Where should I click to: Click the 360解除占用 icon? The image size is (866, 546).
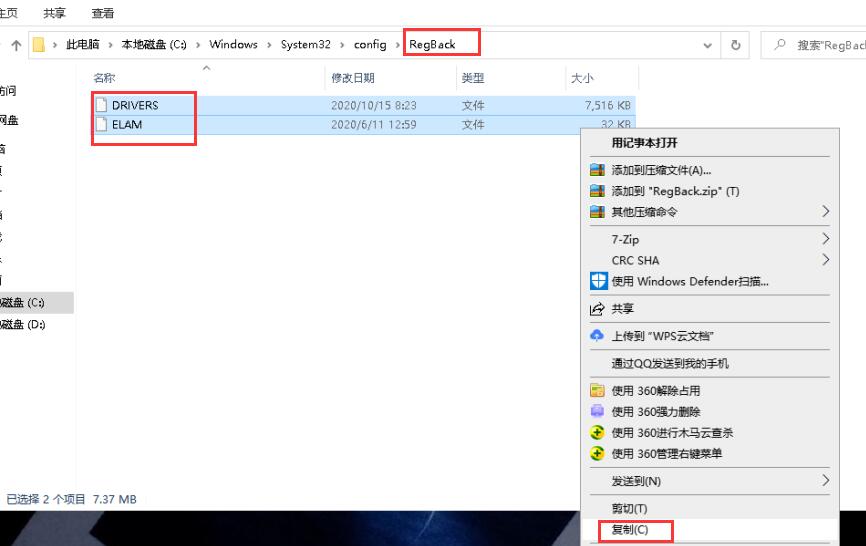(x=597, y=390)
